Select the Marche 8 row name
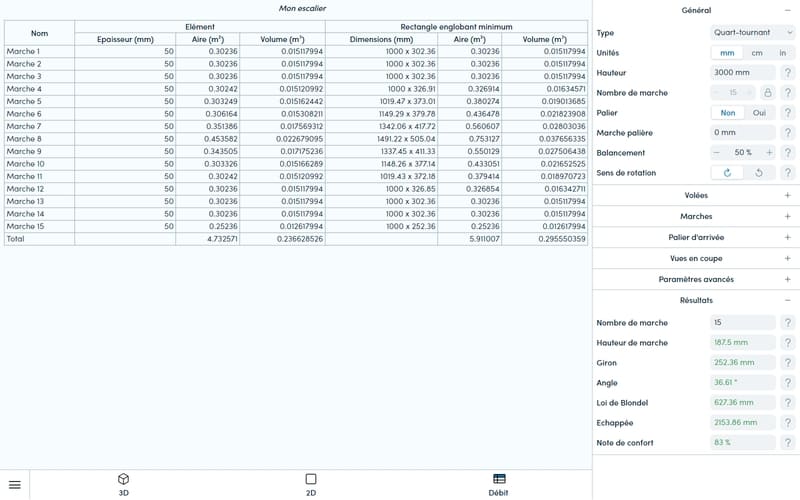800x500 pixels. coord(24,139)
